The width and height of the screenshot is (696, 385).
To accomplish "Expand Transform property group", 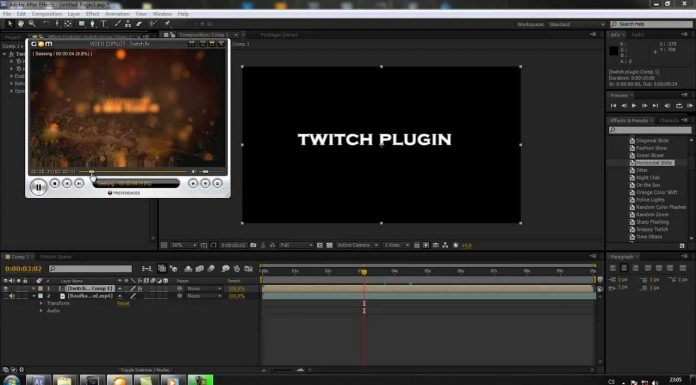I will (41, 303).
